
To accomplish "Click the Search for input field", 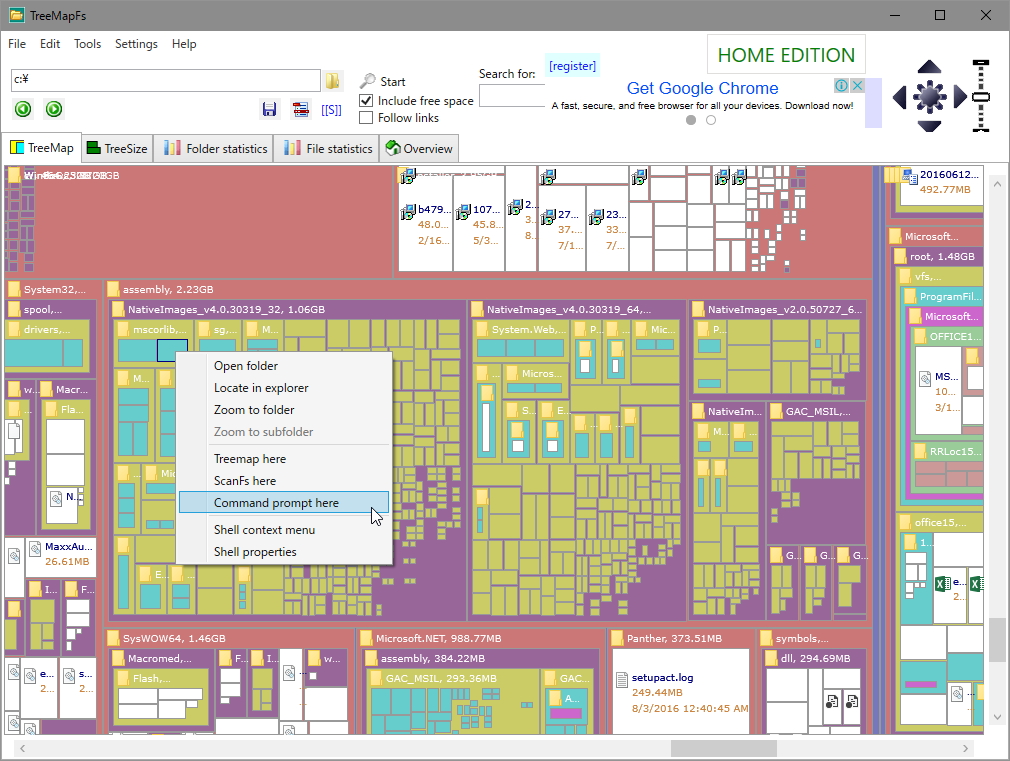I will click(512, 96).
